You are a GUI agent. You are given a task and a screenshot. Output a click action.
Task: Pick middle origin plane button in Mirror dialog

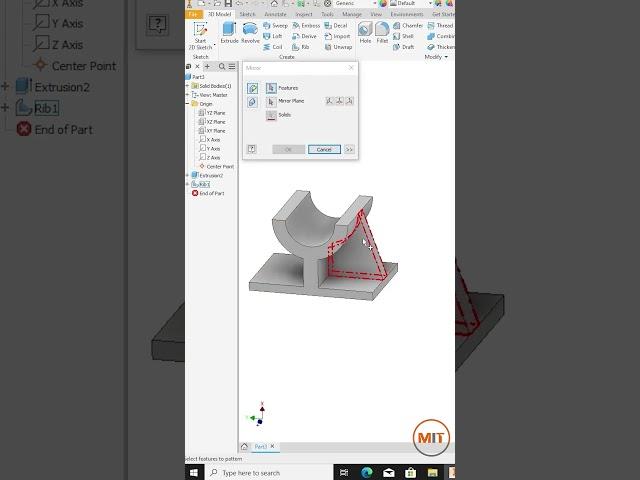point(340,101)
